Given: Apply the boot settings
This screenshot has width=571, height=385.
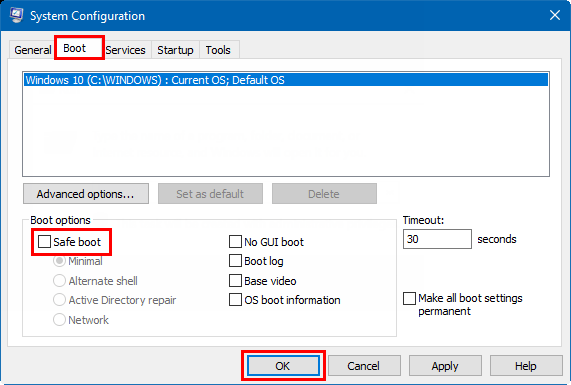Looking at the screenshot, I should pos(445,365).
